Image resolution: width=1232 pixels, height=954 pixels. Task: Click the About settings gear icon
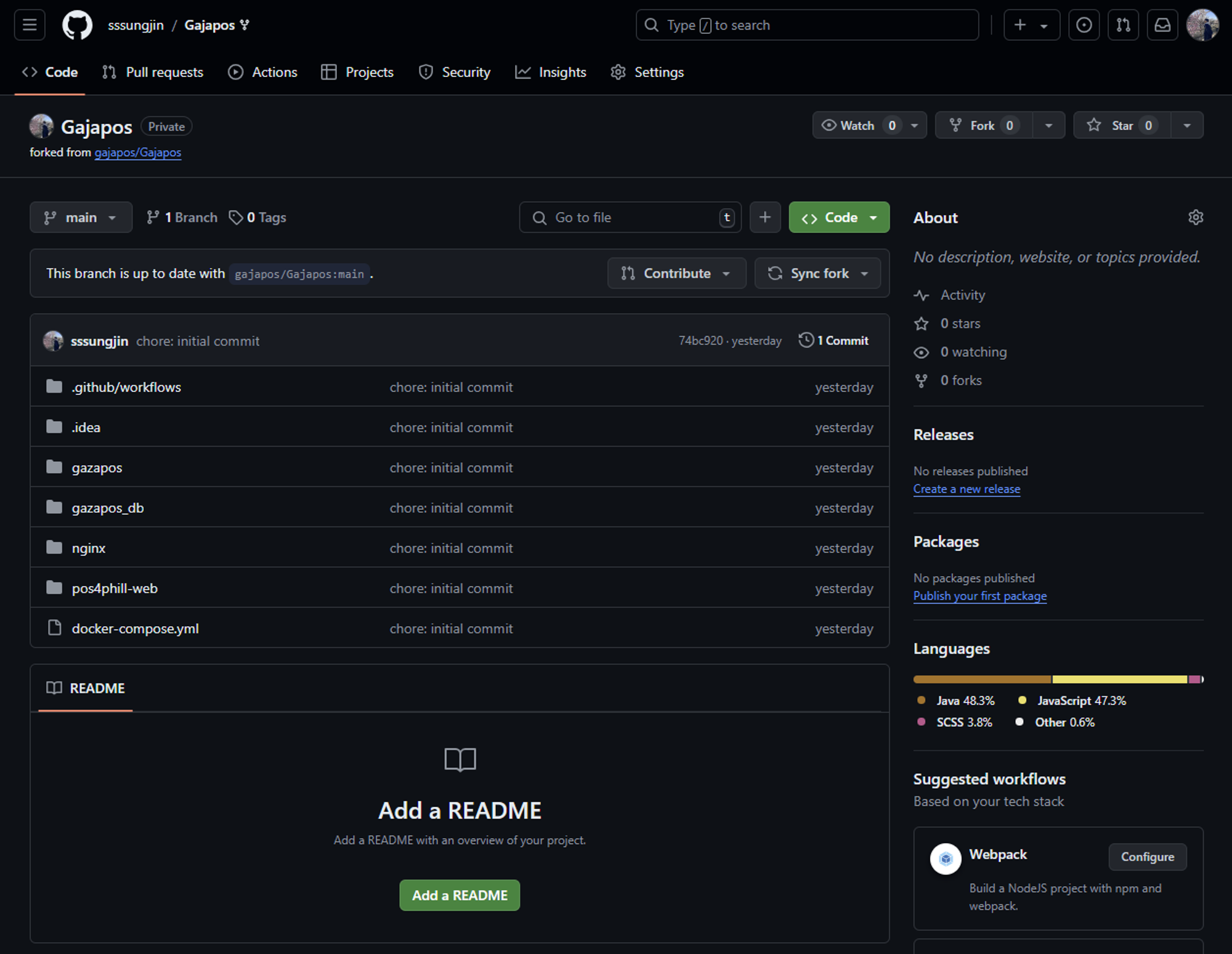point(1195,218)
